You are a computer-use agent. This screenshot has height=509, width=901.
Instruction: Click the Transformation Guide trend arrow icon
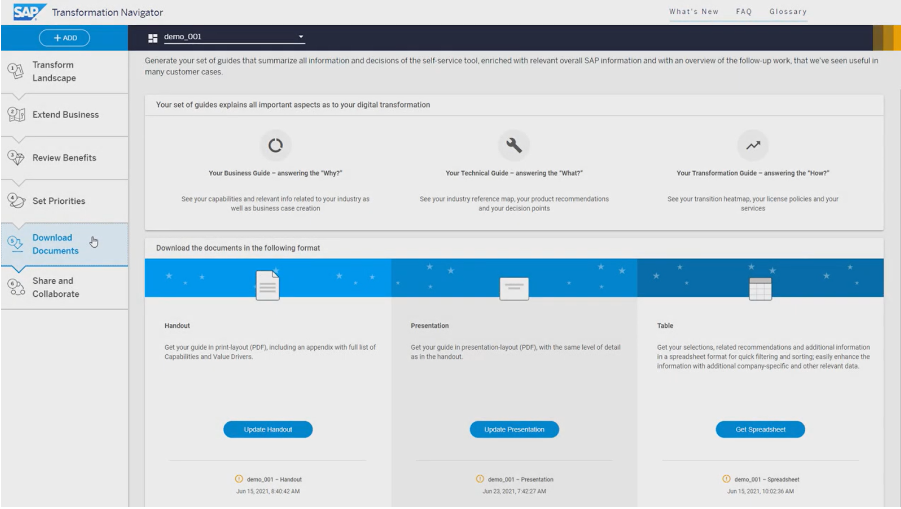[752, 146]
